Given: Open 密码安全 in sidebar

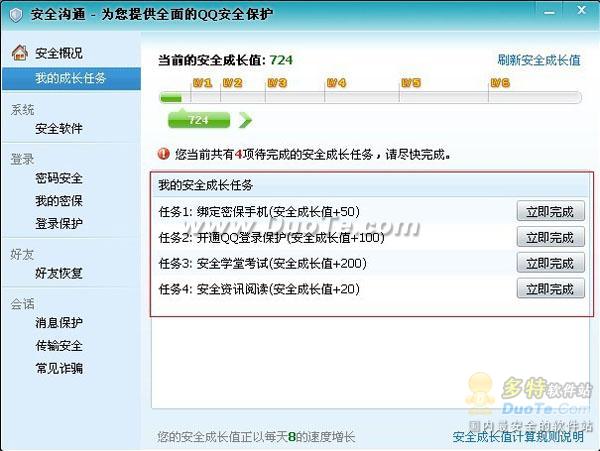Looking at the screenshot, I should pyautogui.click(x=59, y=178).
